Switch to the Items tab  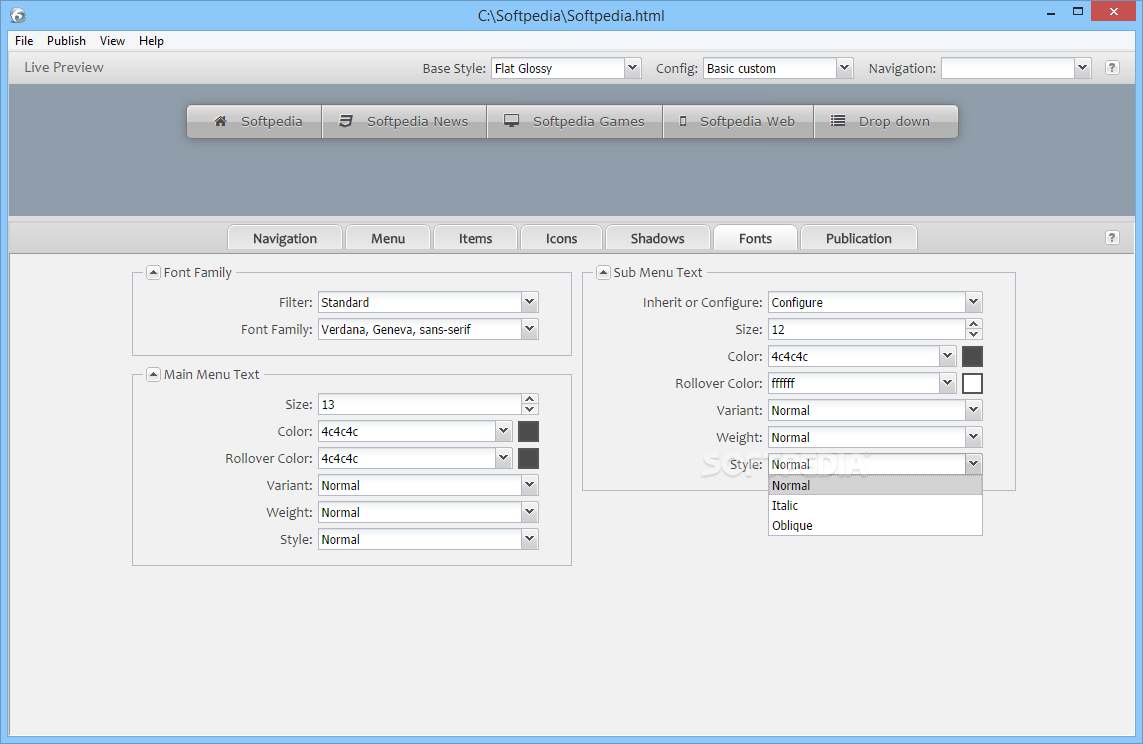[475, 238]
